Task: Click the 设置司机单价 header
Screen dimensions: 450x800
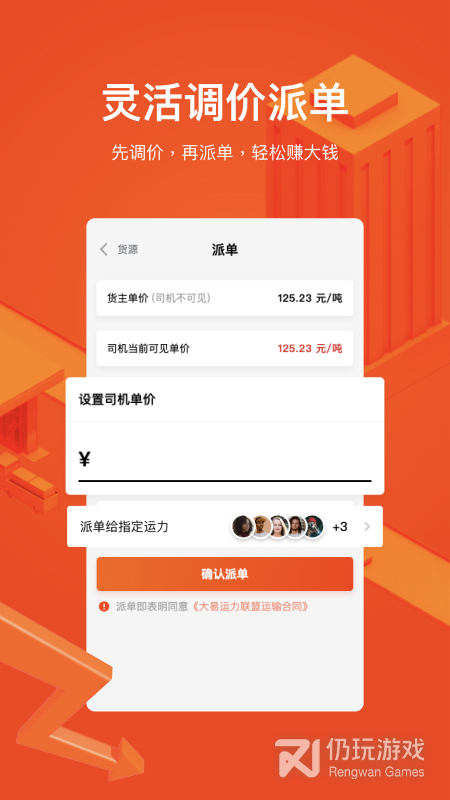Action: click(117, 399)
